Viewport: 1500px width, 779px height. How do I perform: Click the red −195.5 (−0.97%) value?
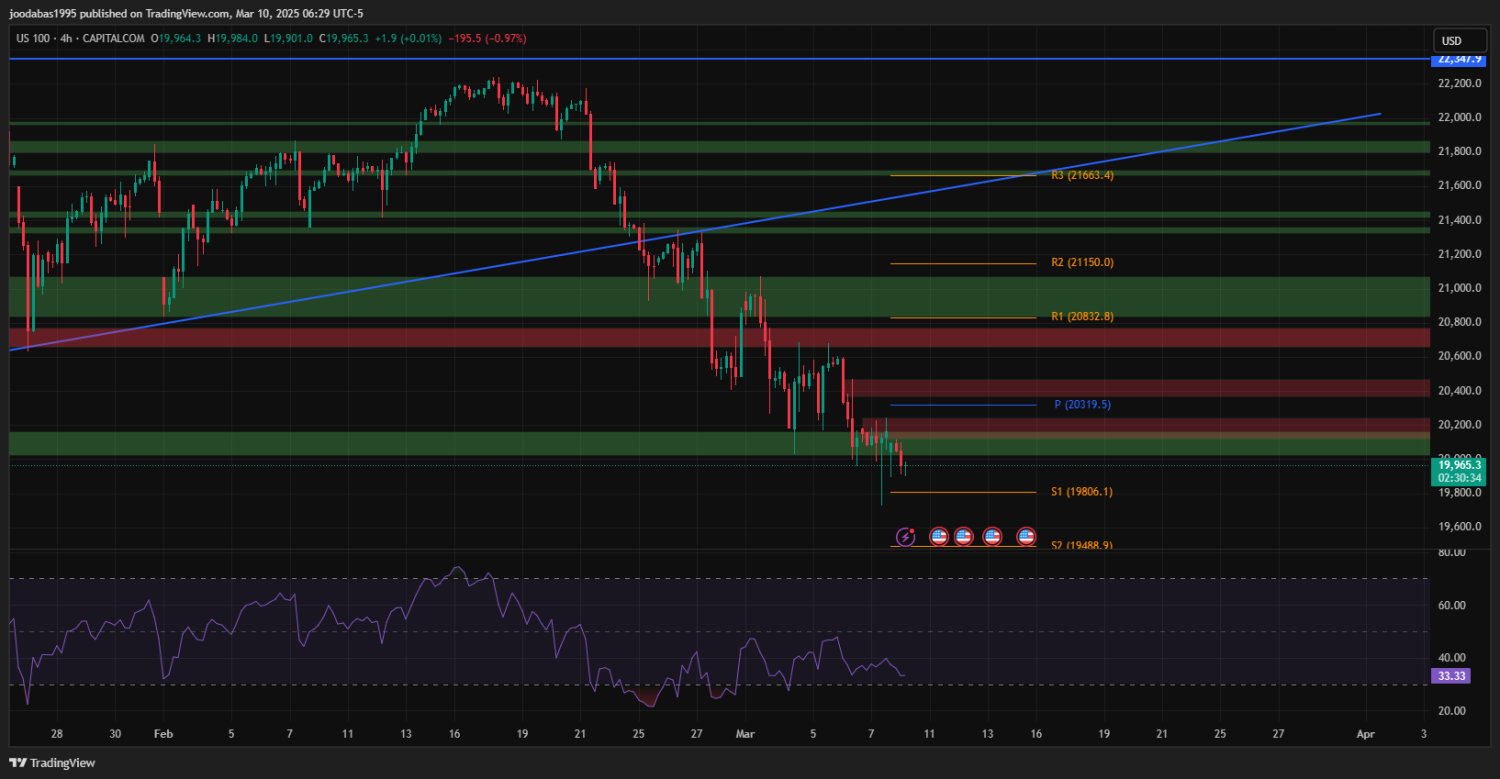[x=487, y=38]
